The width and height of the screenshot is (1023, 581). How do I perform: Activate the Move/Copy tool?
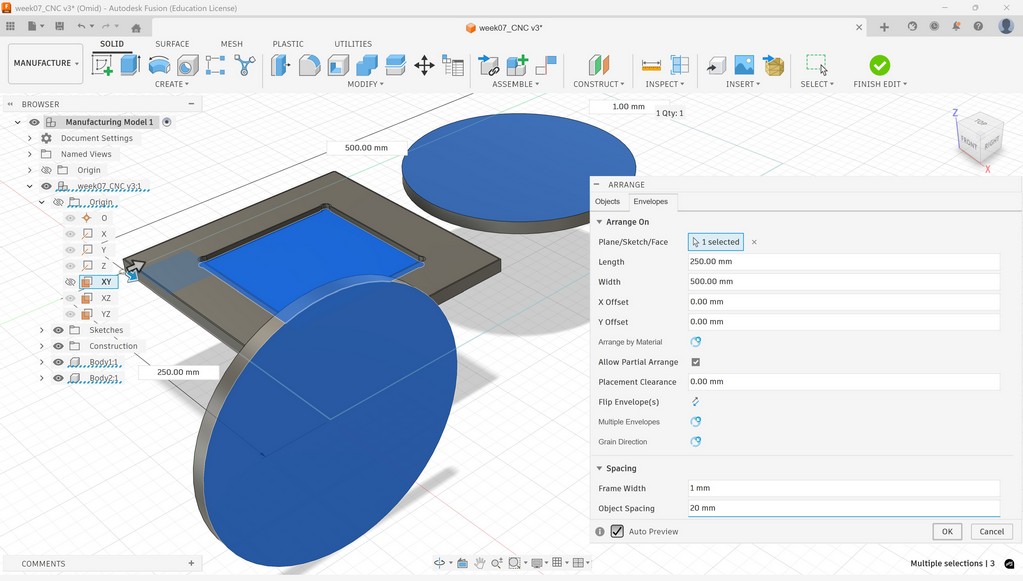tap(423, 64)
